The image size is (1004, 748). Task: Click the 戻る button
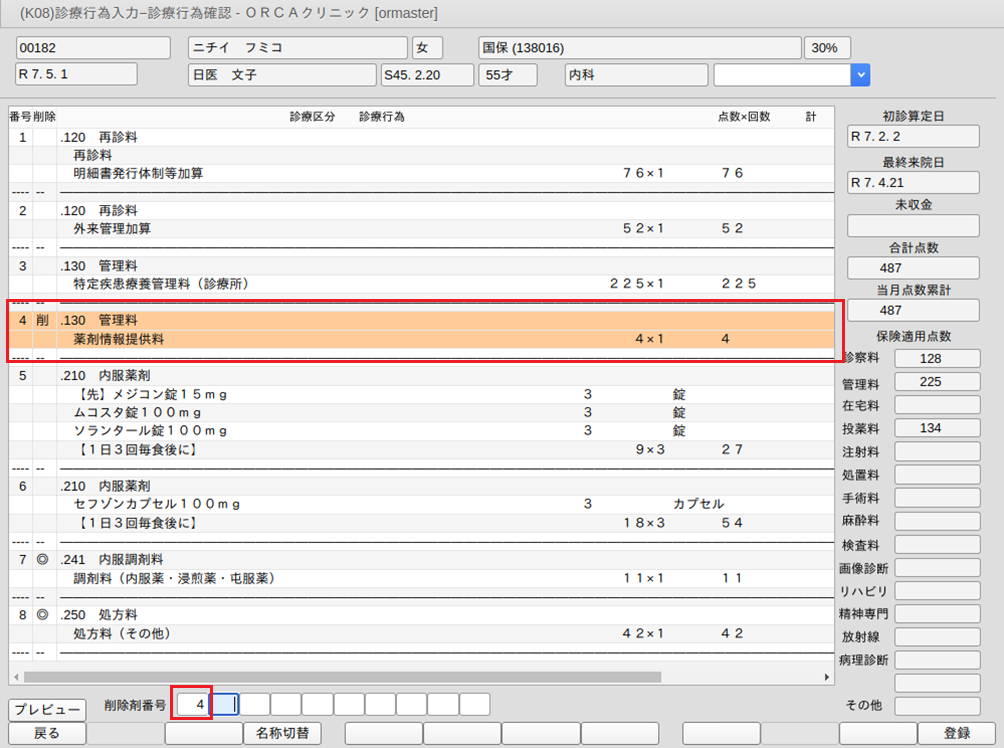46,733
